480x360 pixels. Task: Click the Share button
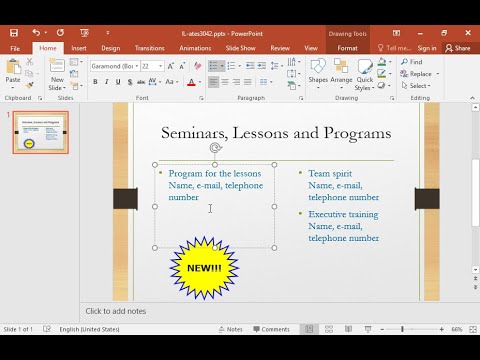[x=458, y=48]
